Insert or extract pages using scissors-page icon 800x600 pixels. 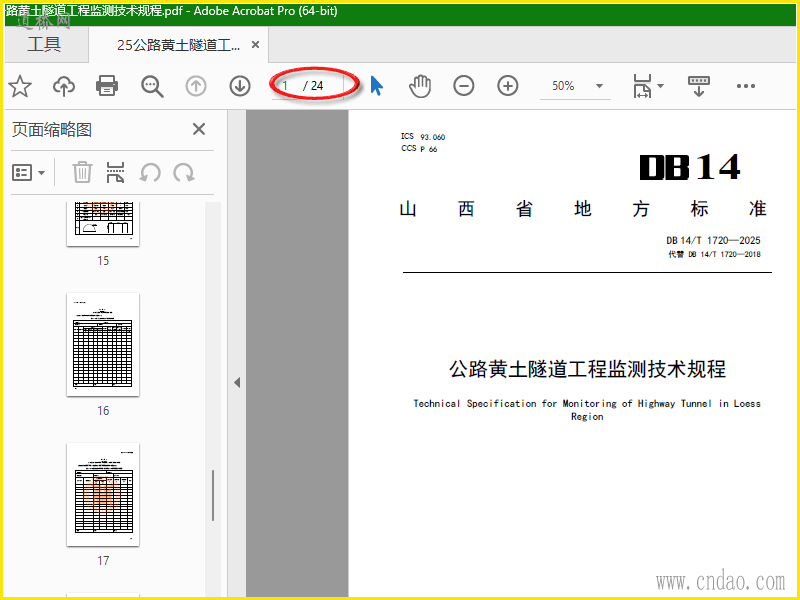coord(115,172)
